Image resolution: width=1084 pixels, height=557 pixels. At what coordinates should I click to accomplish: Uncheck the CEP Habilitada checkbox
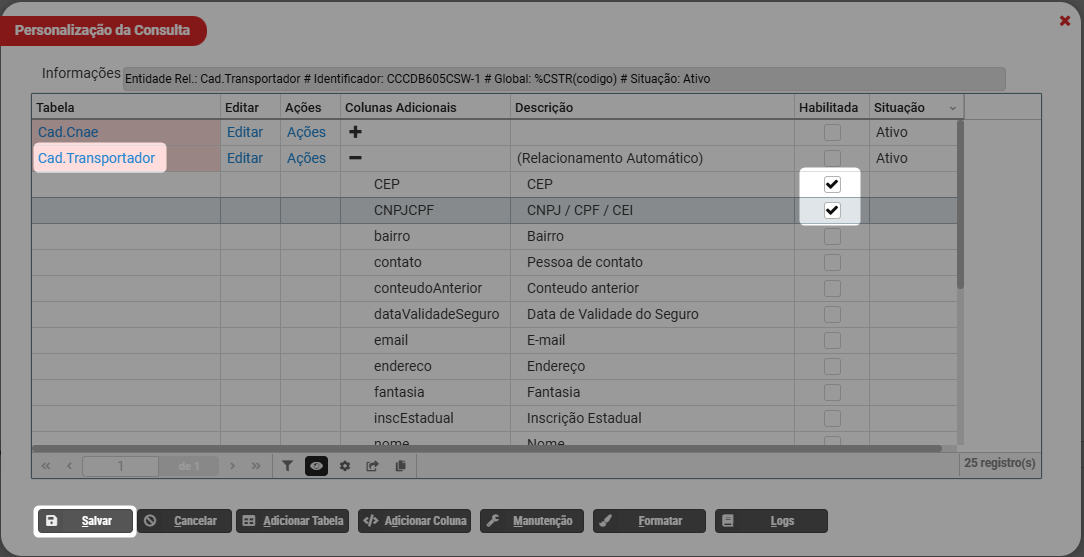tap(832, 184)
